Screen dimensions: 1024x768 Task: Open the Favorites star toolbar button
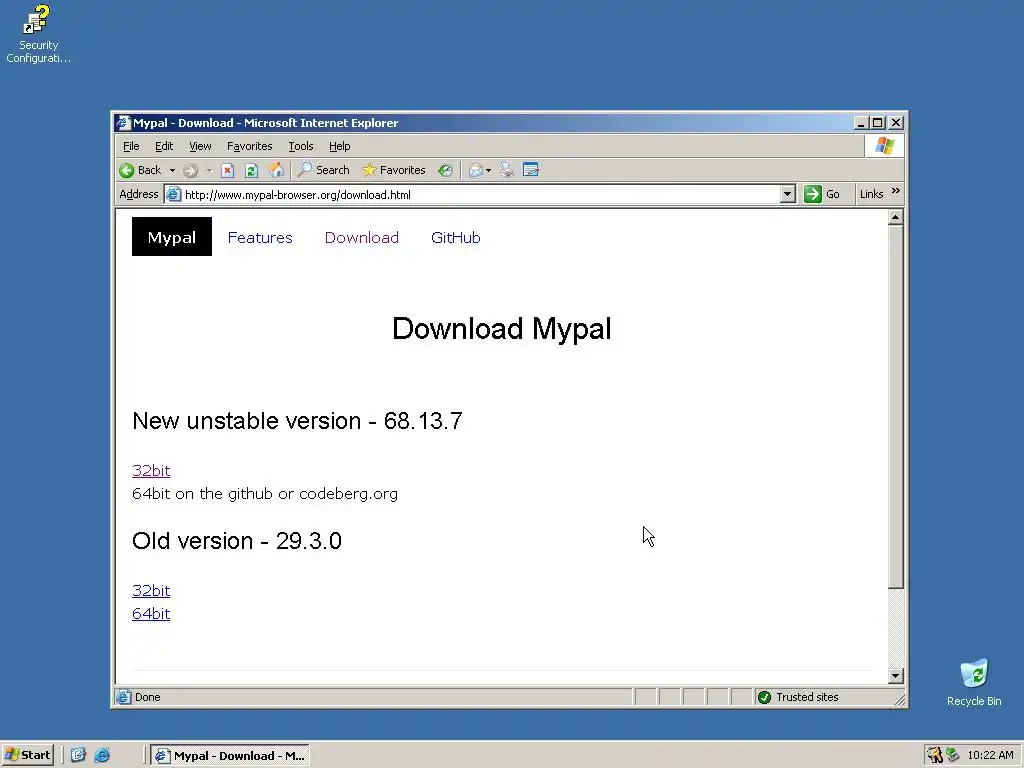(x=393, y=170)
